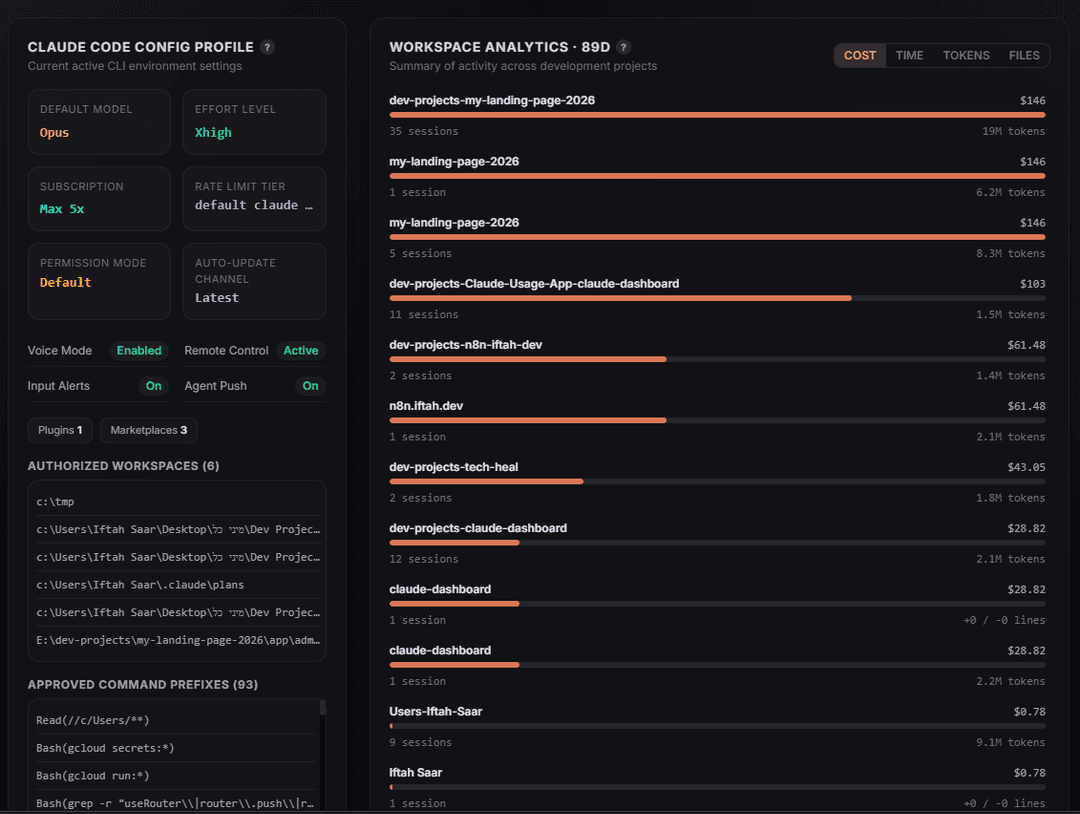Switch to the TIME tab
This screenshot has height=814, width=1080.
[909, 55]
